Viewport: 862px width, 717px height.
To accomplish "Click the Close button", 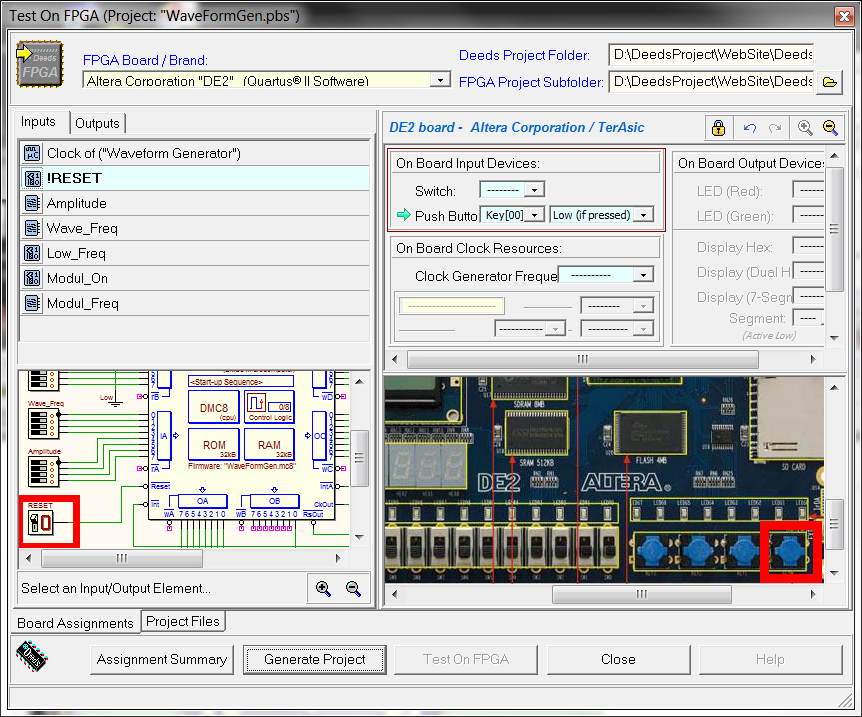I will 618,659.
